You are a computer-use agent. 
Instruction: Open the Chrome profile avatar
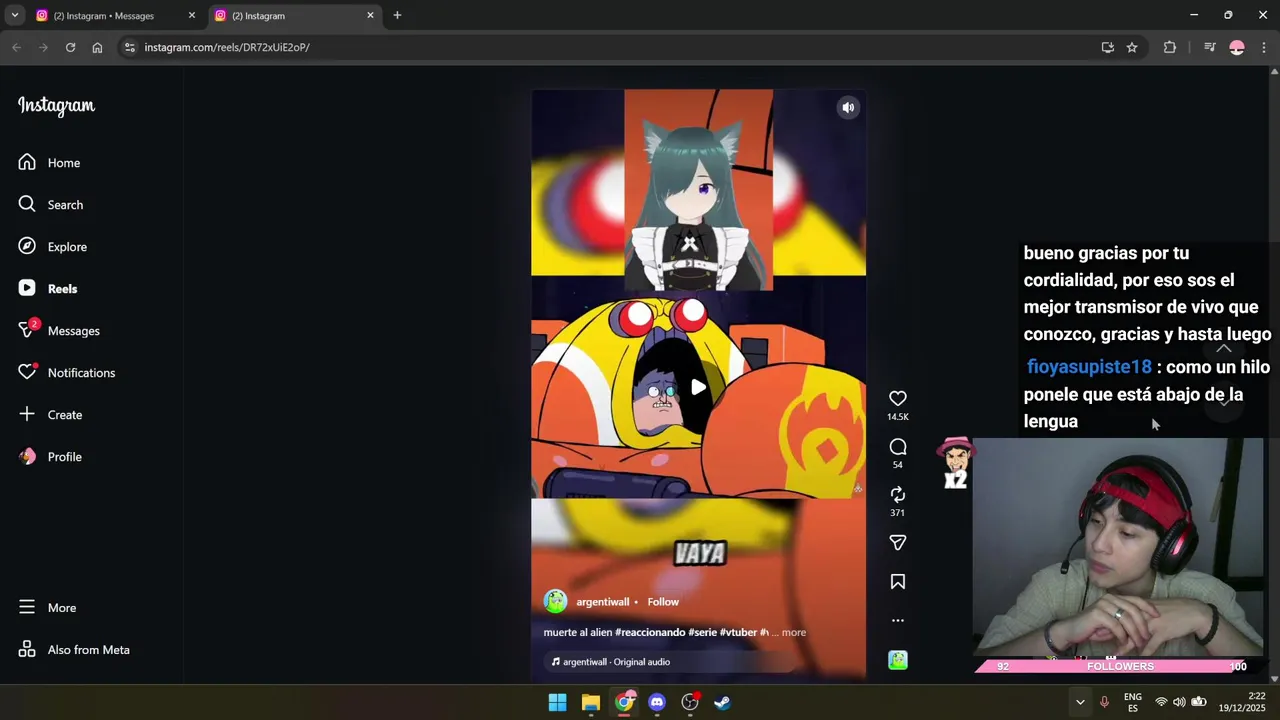coord(1237,47)
